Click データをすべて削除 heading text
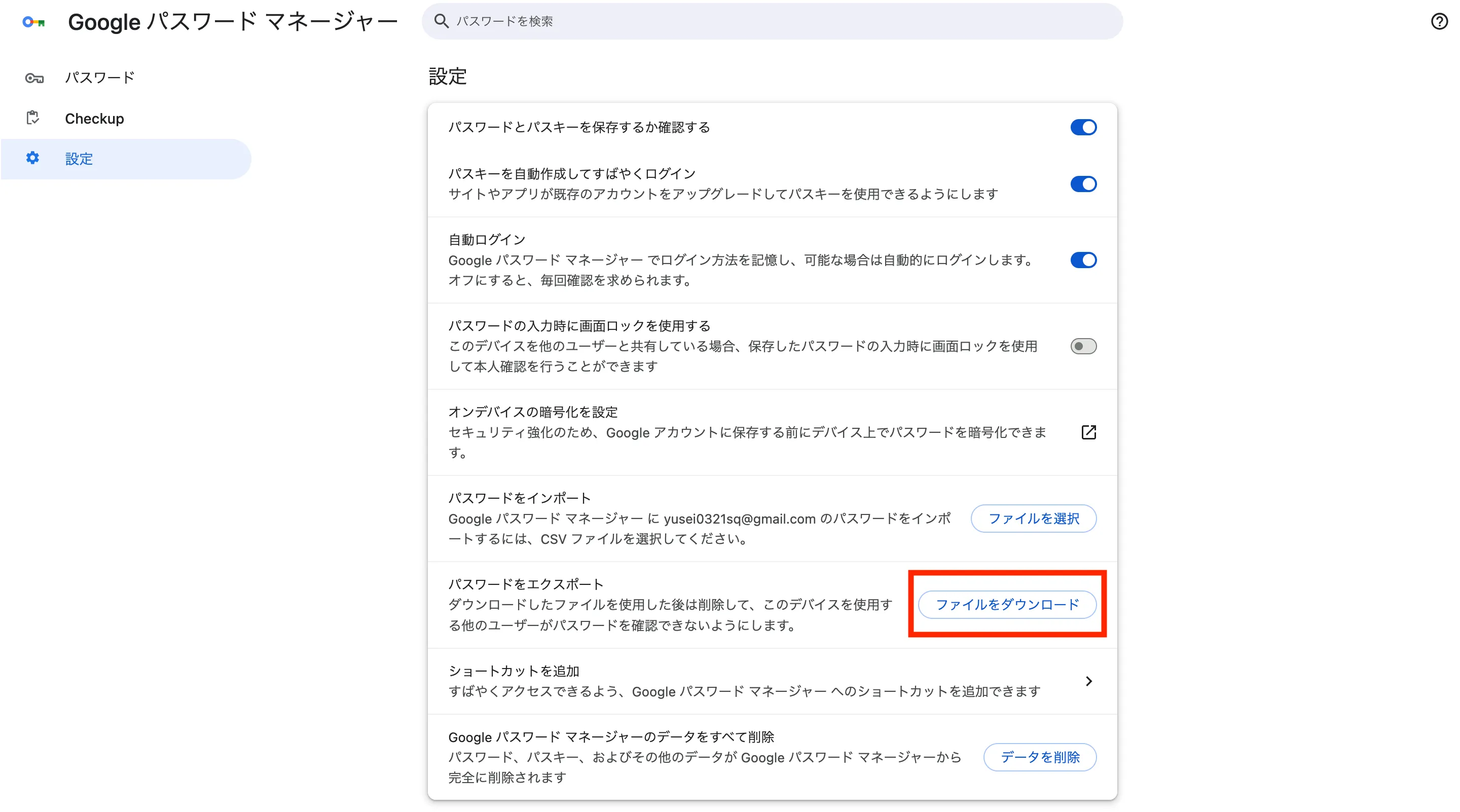1460x812 pixels. click(x=611, y=736)
